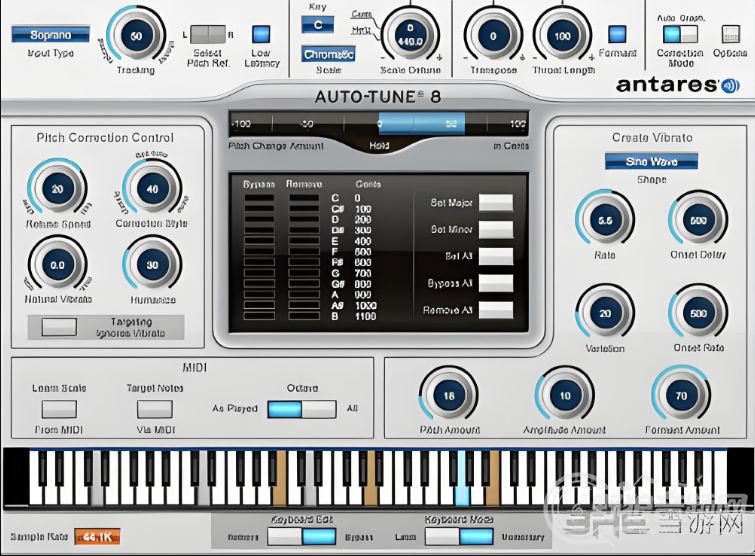755x556 pixels.
Task: Click the Onset Rate knob
Action: (698, 314)
